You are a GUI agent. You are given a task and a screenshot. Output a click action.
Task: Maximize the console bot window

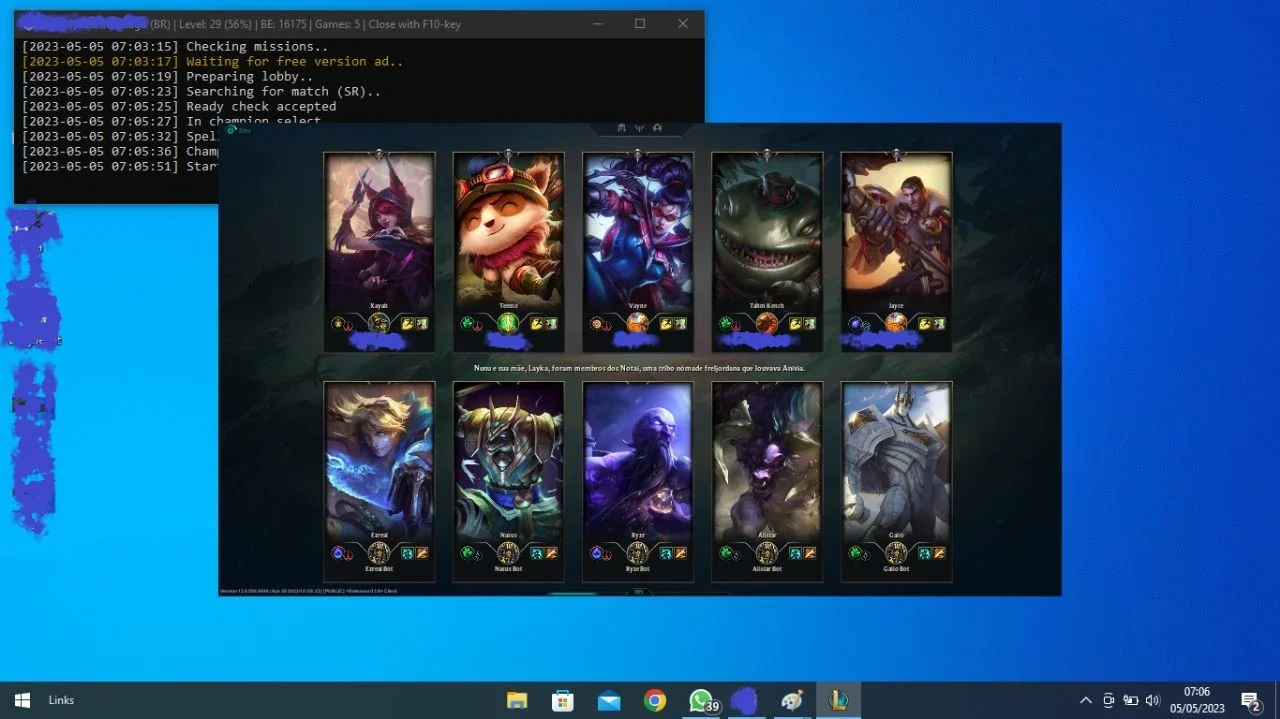(x=640, y=23)
